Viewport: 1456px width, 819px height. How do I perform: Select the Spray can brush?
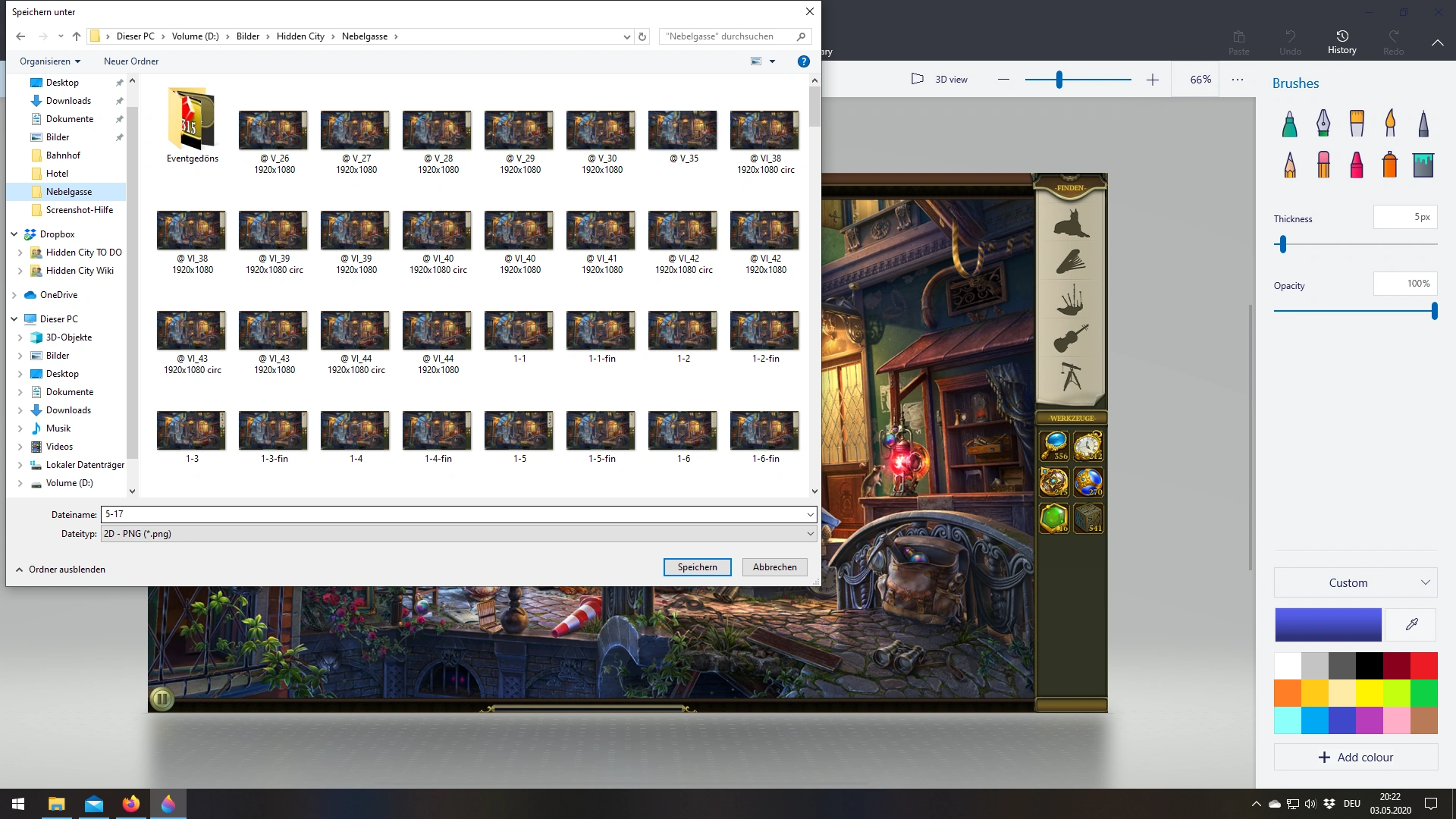(1389, 165)
